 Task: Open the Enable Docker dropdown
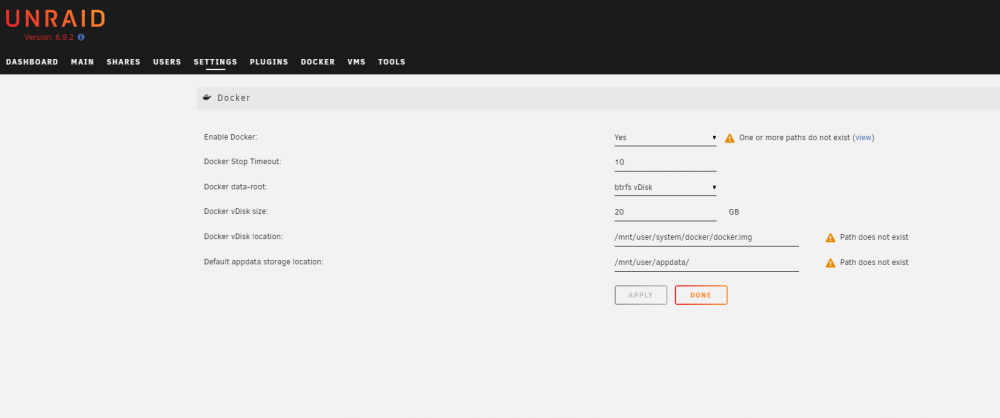pos(665,137)
